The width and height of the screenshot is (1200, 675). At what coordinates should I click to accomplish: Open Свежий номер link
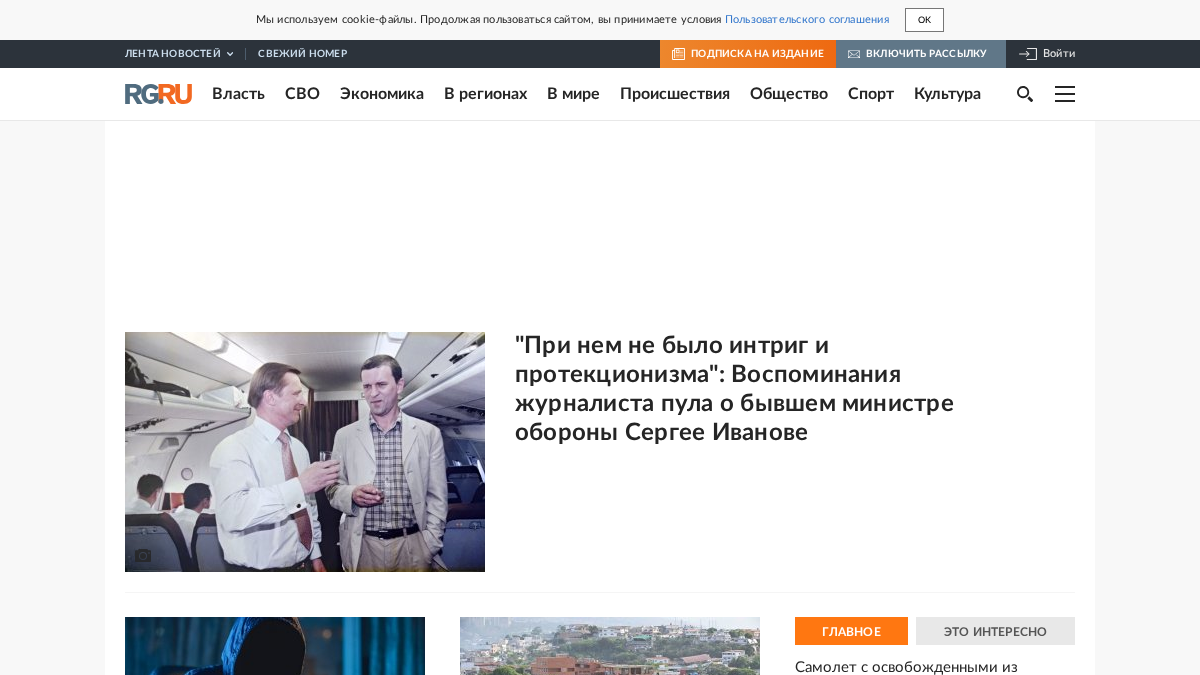click(302, 54)
